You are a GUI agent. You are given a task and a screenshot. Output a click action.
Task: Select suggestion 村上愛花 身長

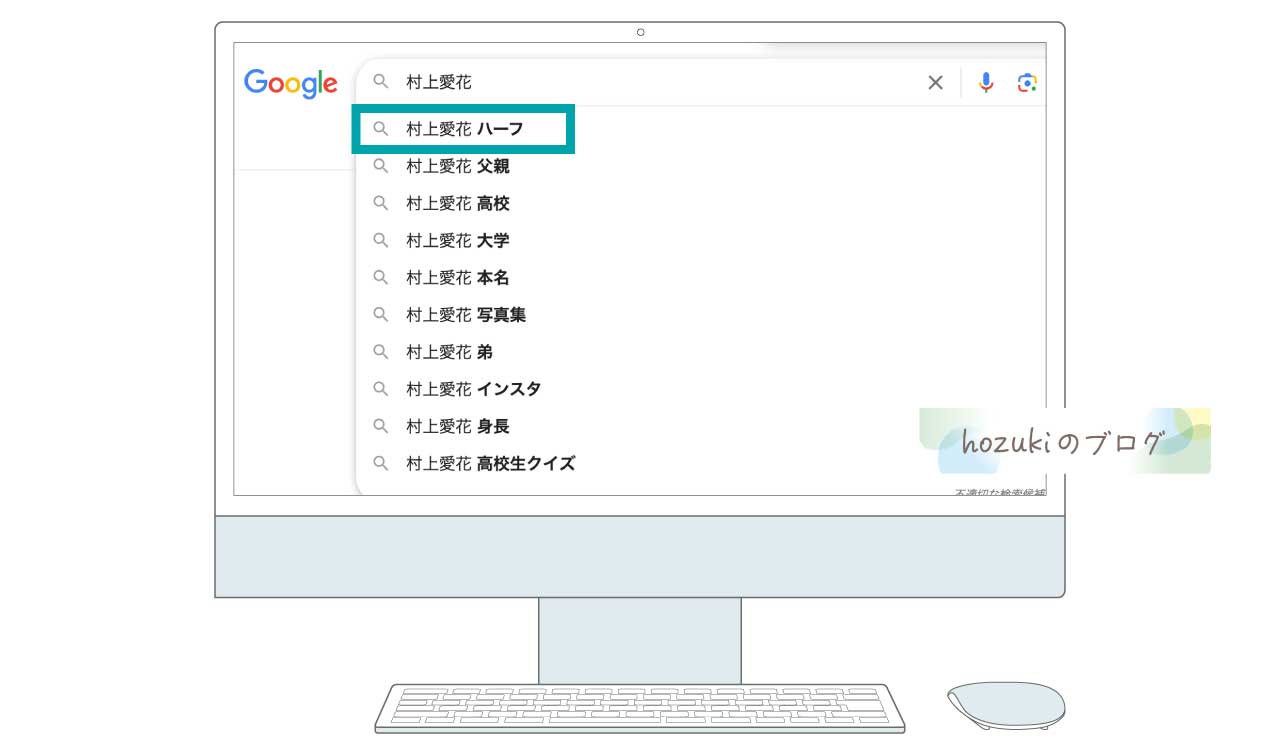point(700,426)
